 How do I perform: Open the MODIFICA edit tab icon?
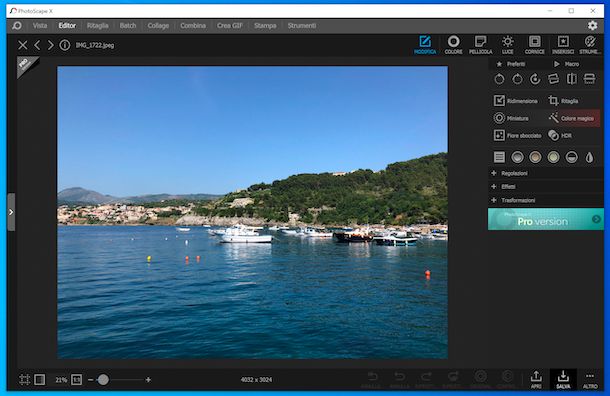click(425, 44)
